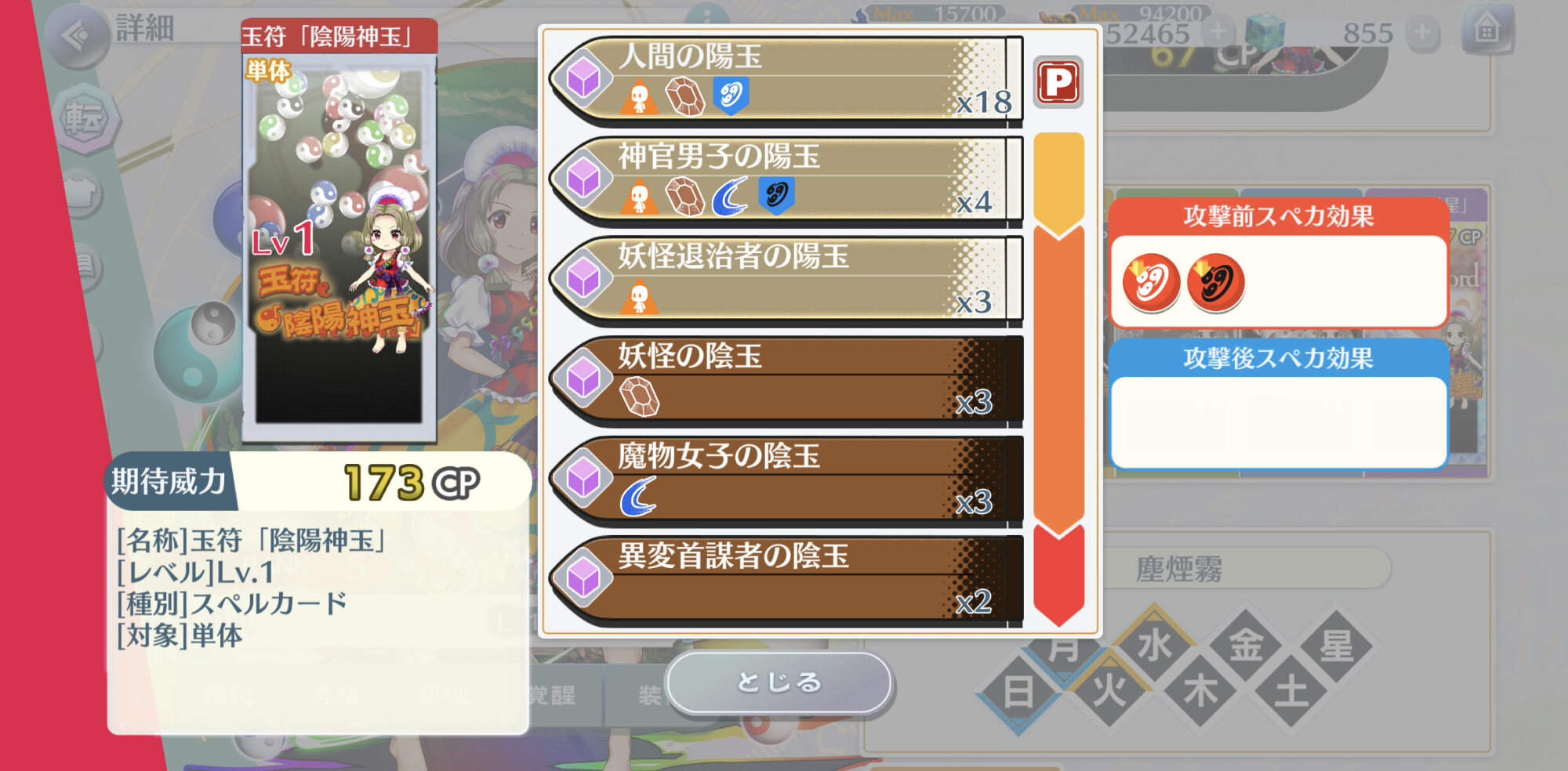Click the blue shield icon on 神官男子の陽玉

click(x=776, y=195)
